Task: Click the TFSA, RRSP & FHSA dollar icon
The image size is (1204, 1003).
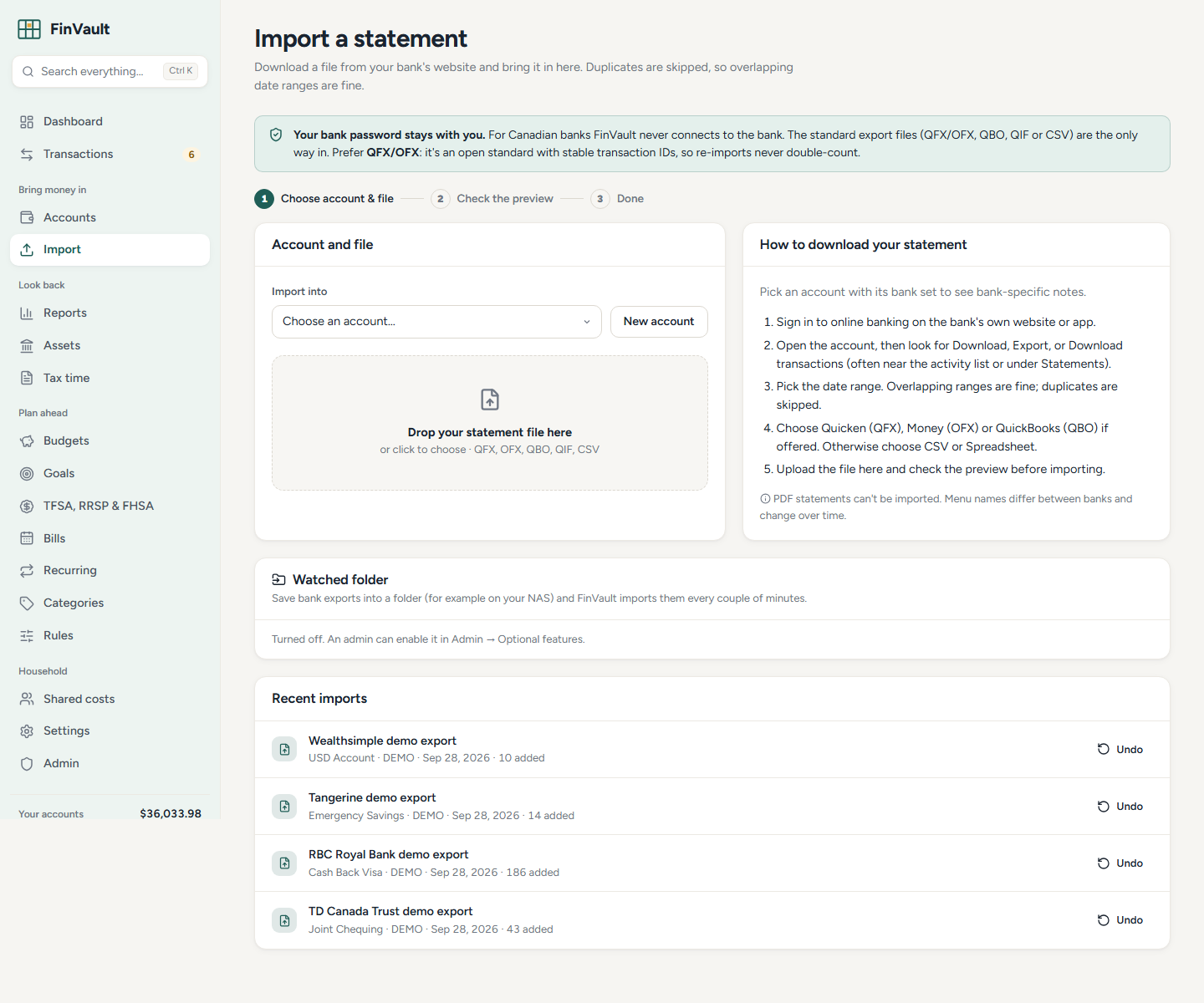Action: tap(27, 507)
